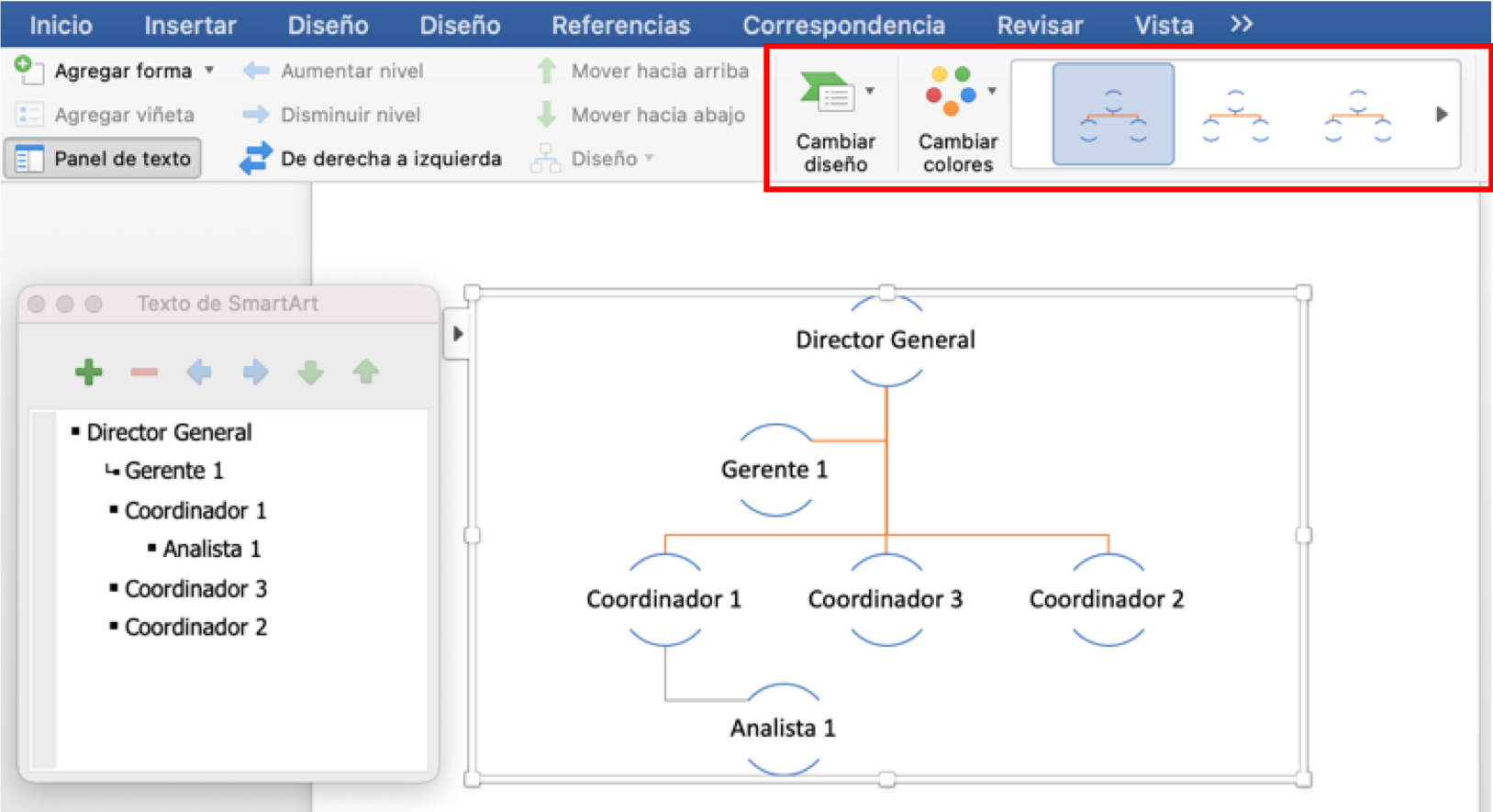Click top-center resize handle of SmartArt frame
Image resolution: width=1493 pixels, height=812 pixels.
(886, 293)
